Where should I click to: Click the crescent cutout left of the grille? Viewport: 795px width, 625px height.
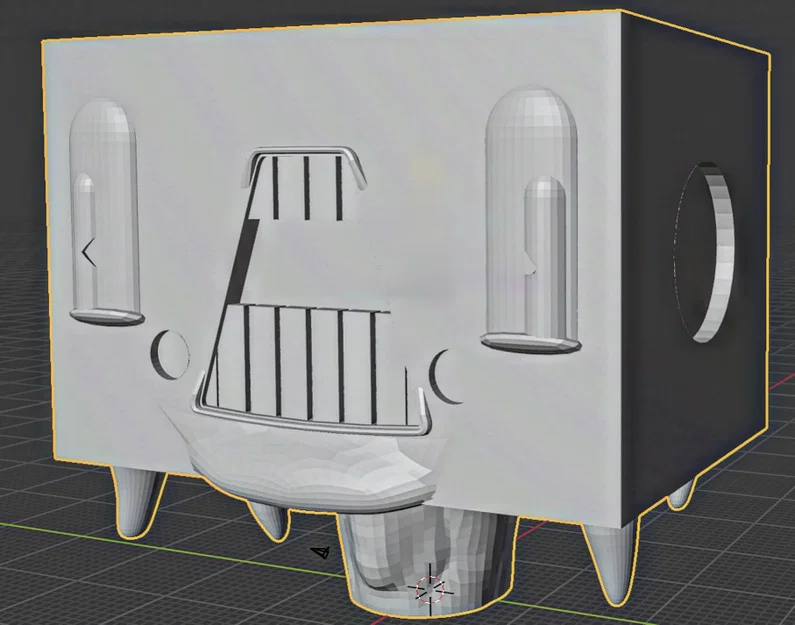(x=170, y=355)
